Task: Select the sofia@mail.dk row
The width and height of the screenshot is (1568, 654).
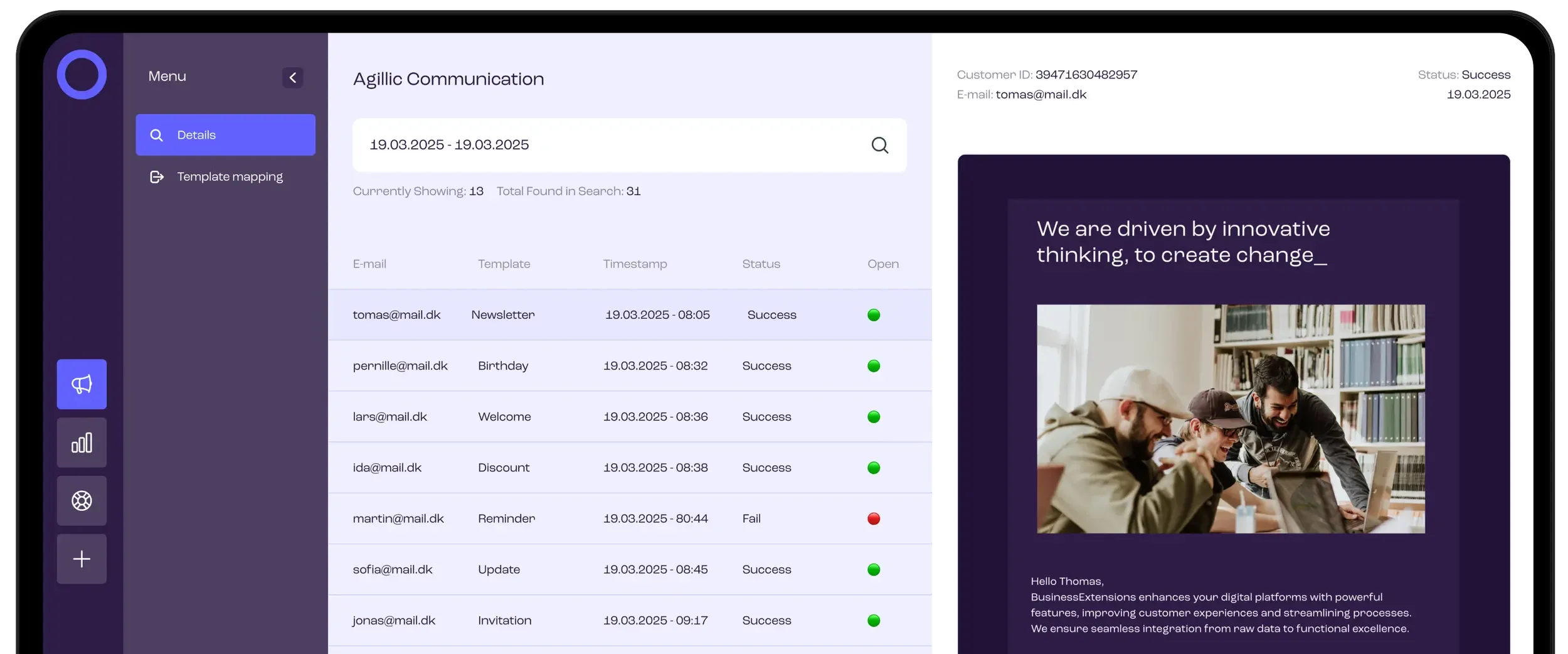Action: point(630,569)
